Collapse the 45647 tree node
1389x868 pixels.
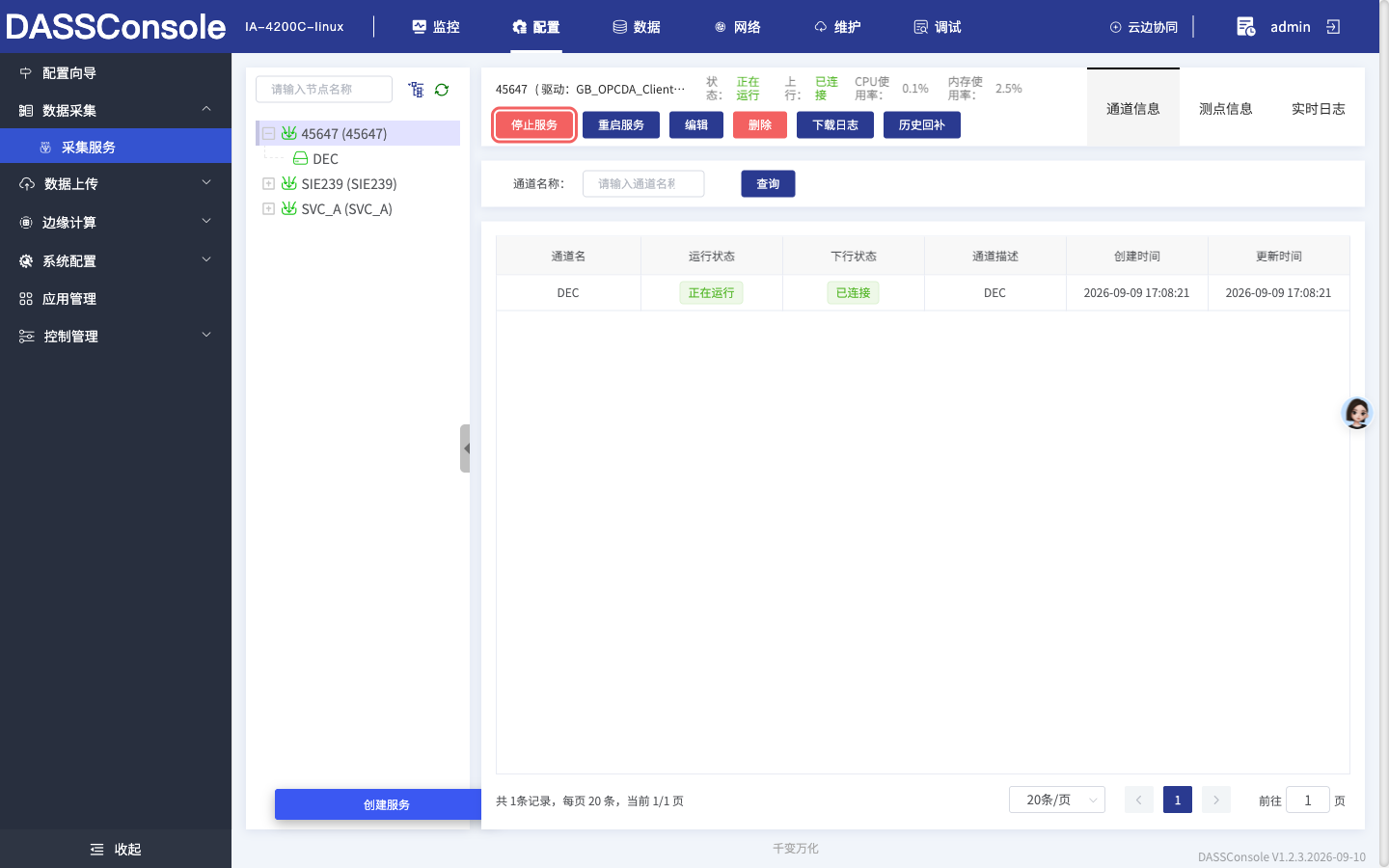[x=269, y=133]
